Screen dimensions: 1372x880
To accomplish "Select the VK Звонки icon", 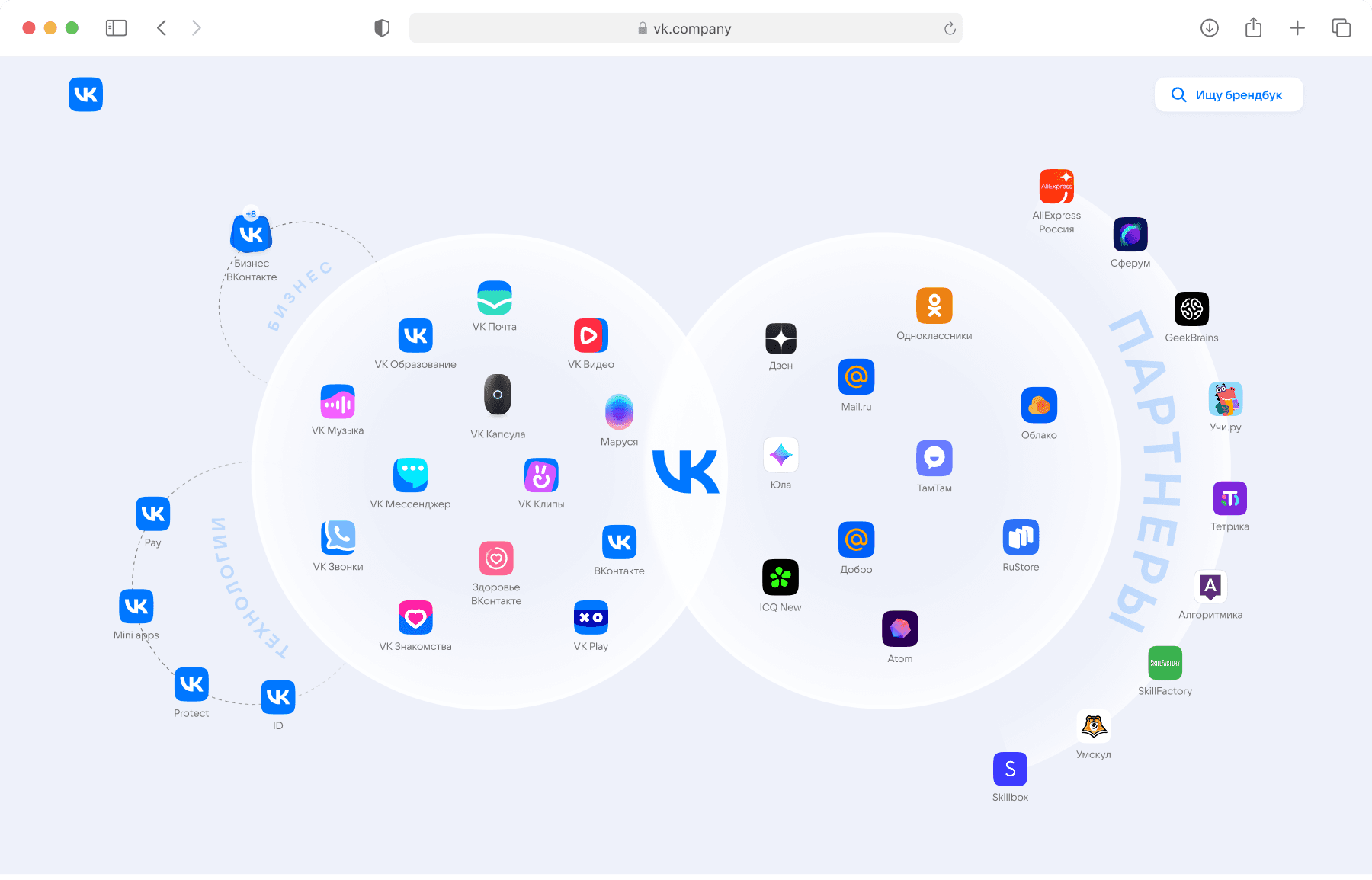I will coord(338,538).
